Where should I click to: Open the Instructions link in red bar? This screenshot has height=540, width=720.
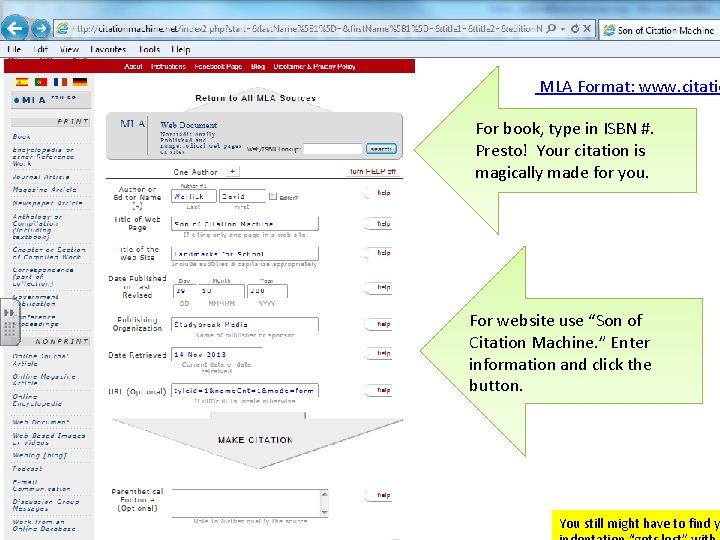pos(169,67)
